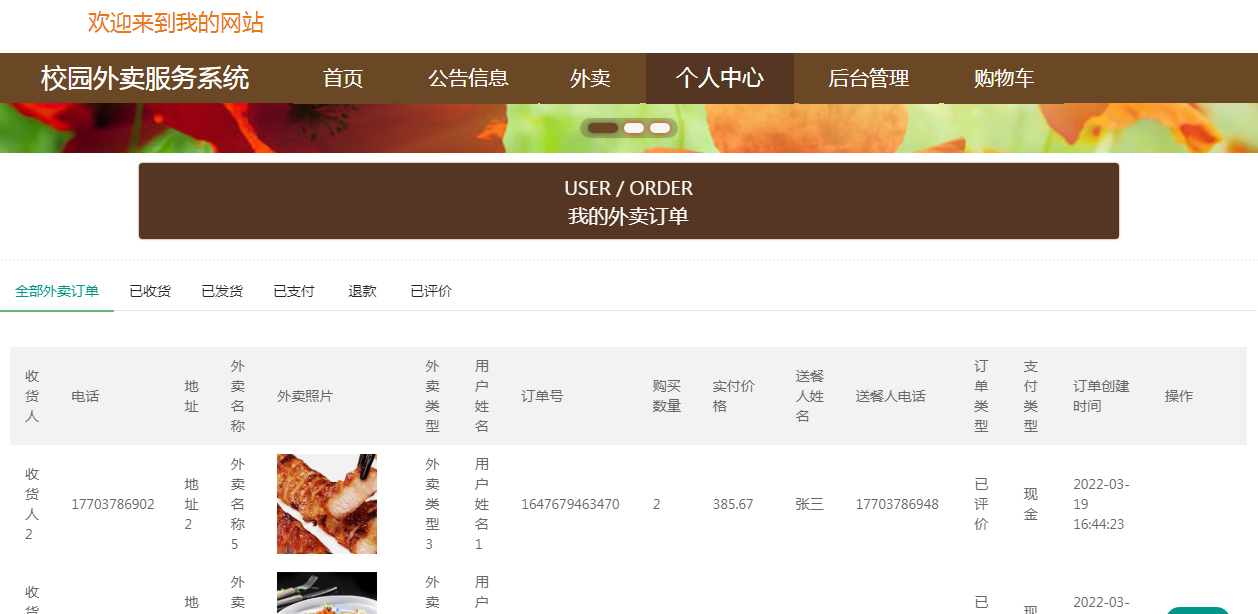
Task: Switch to the 退款 tab
Action: pos(362,291)
